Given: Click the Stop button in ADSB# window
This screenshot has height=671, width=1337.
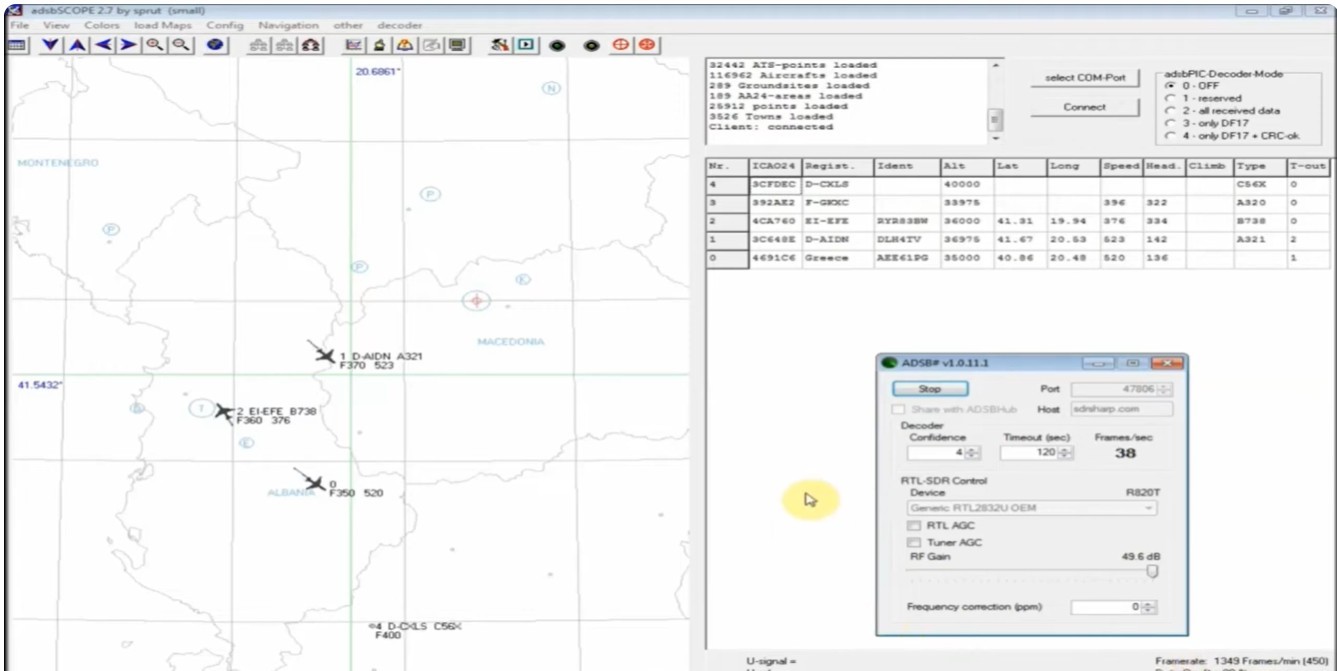Looking at the screenshot, I should pos(930,388).
